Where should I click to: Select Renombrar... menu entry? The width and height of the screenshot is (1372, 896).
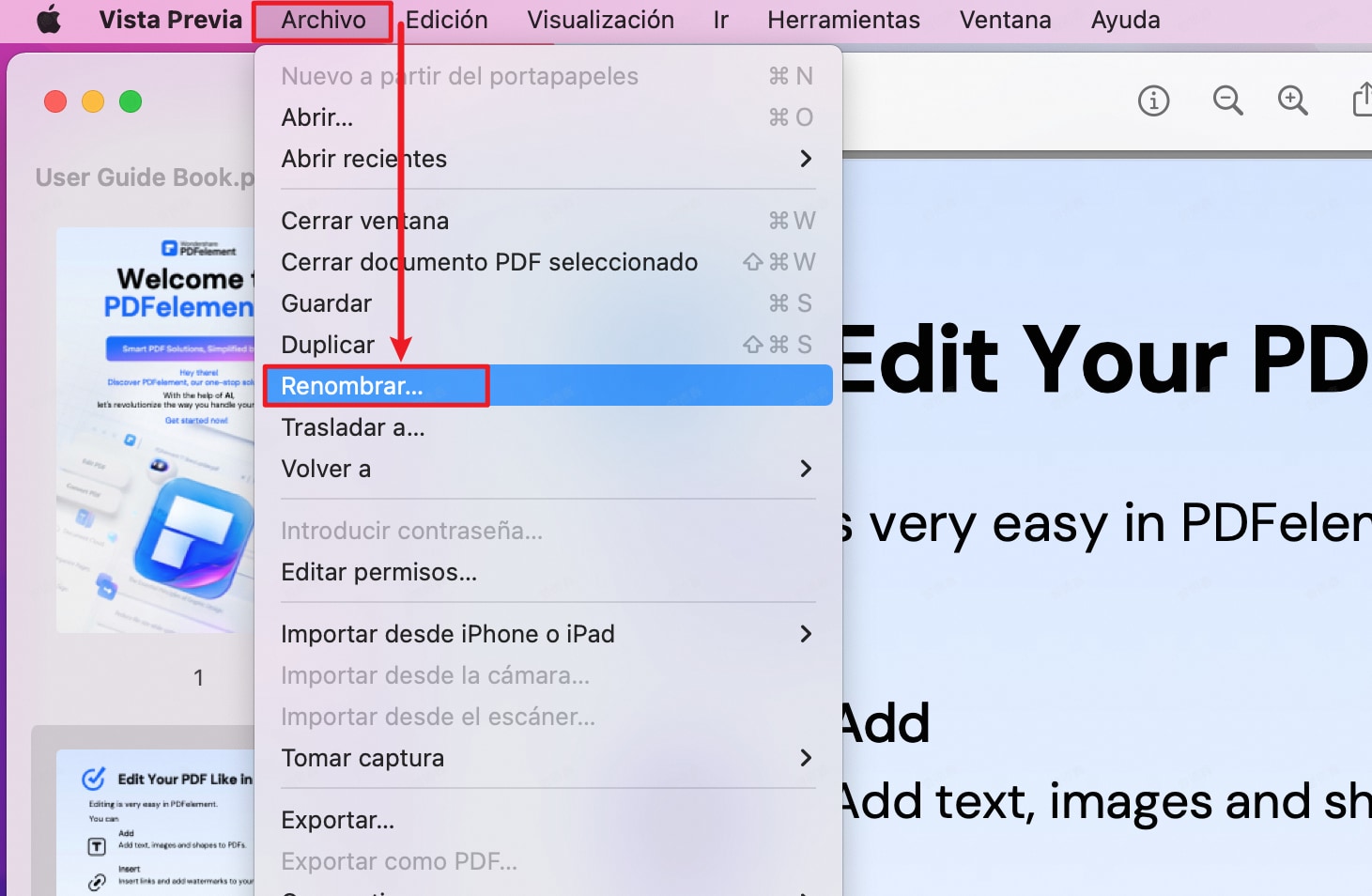[547, 386]
